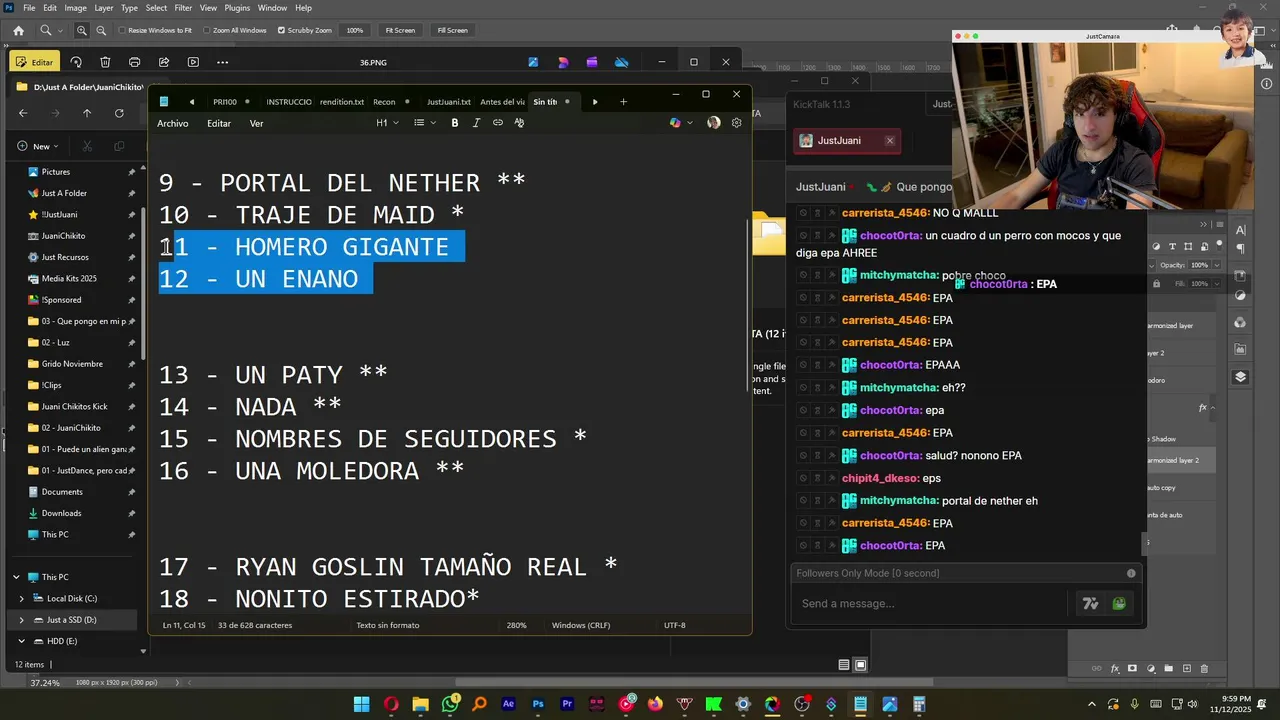1280x720 pixels.
Task: Expand Just a SSD (D:) node
Action: [x=22, y=620]
